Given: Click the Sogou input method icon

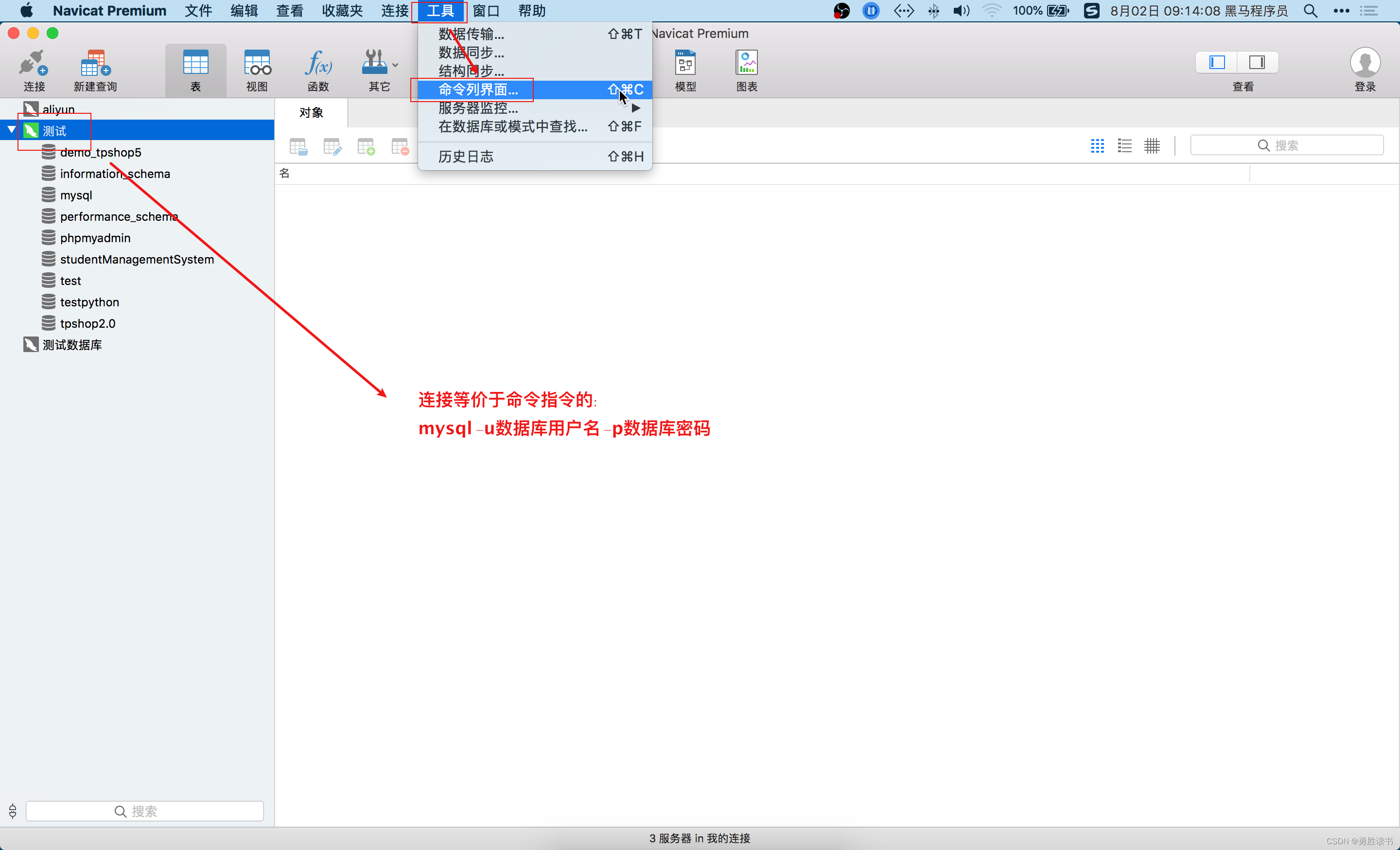Looking at the screenshot, I should point(1091,11).
